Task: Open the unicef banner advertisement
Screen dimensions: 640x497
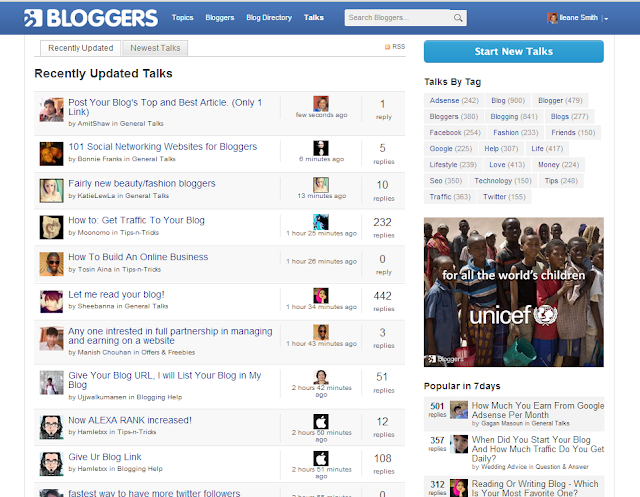Action: point(513,292)
